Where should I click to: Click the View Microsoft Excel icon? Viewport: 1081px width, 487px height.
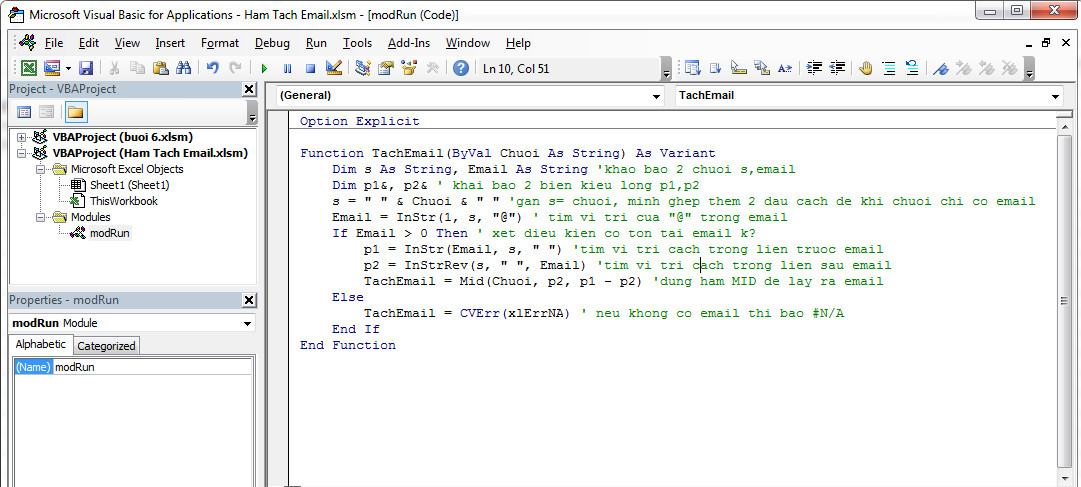pyautogui.click(x=29, y=68)
